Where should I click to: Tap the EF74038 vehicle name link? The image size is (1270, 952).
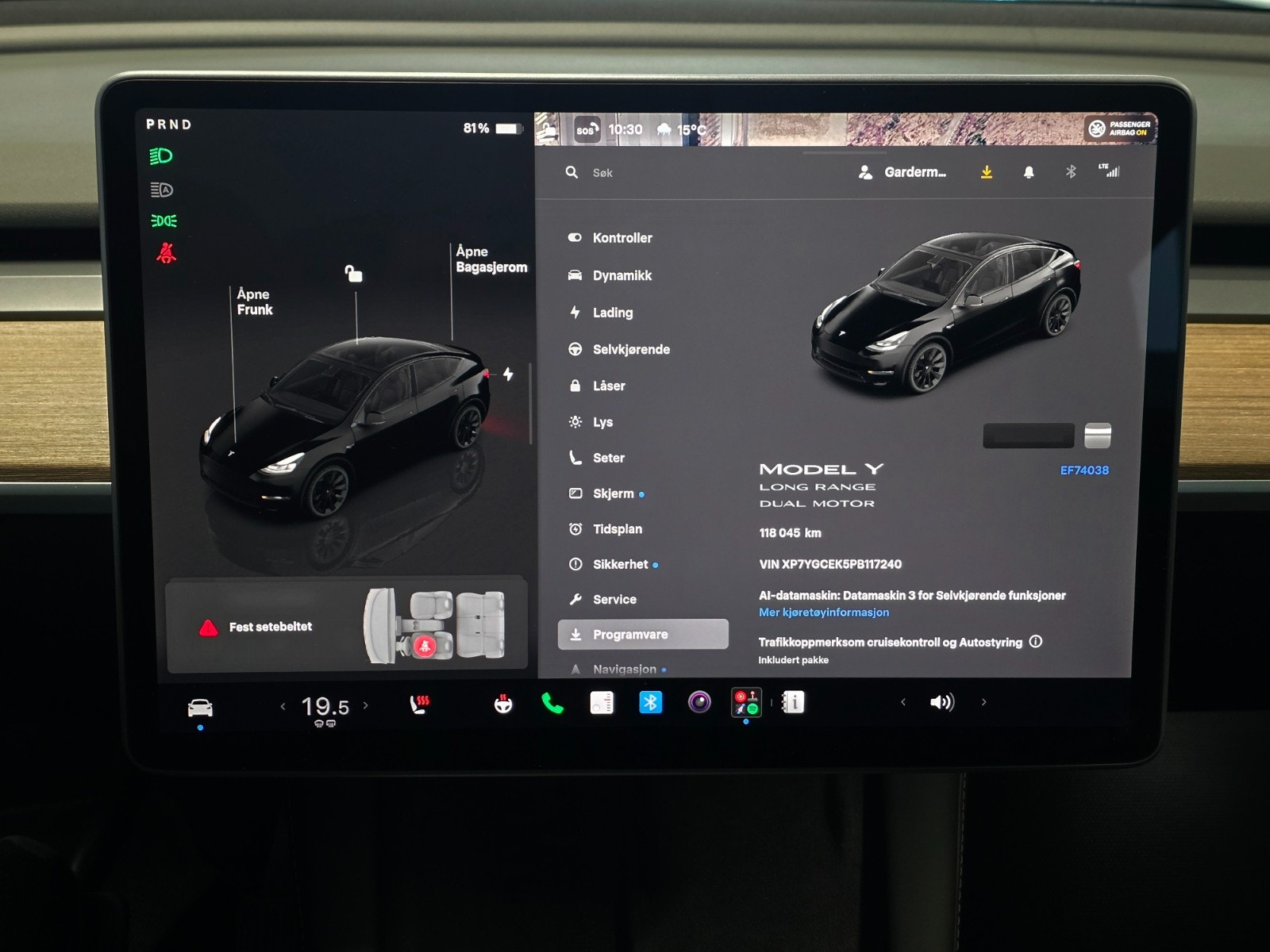(x=1084, y=470)
